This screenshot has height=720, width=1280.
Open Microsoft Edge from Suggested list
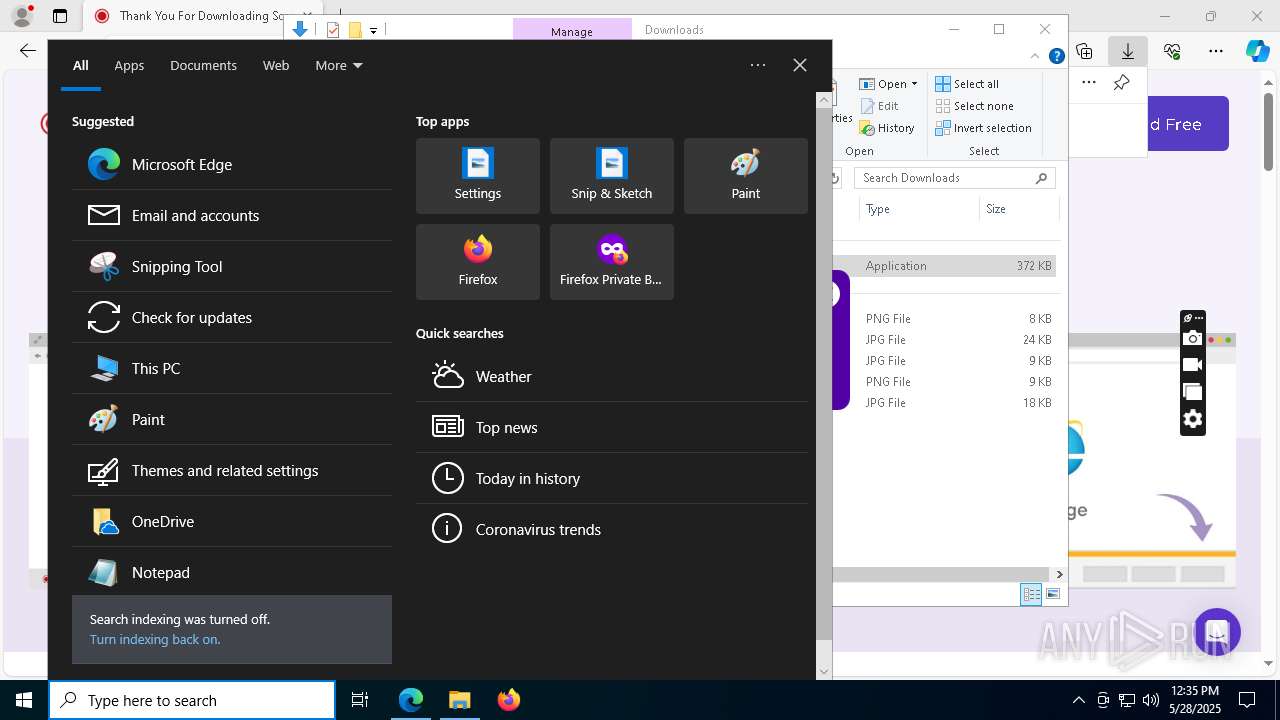click(x=232, y=165)
